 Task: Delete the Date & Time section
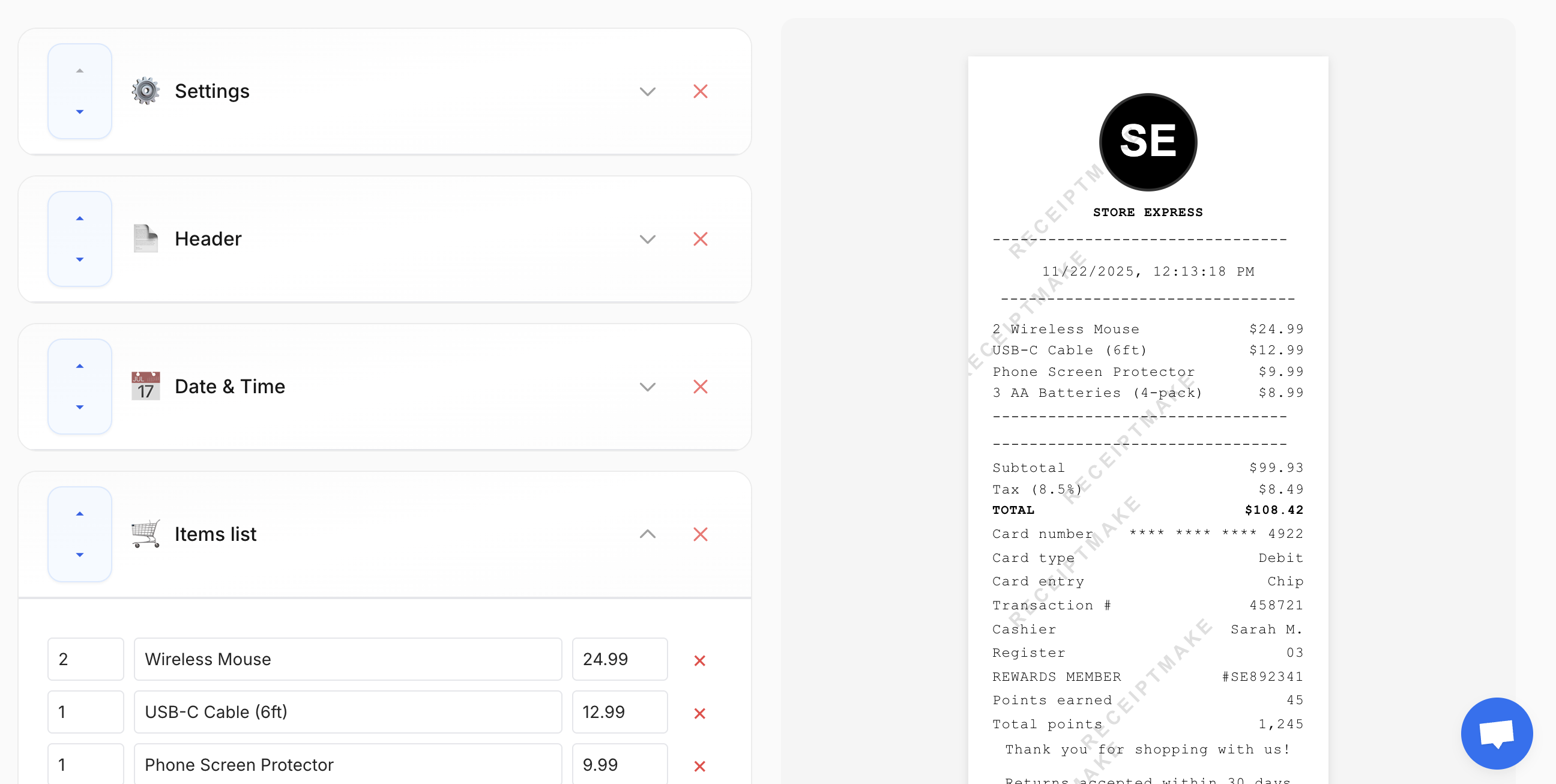(x=700, y=386)
